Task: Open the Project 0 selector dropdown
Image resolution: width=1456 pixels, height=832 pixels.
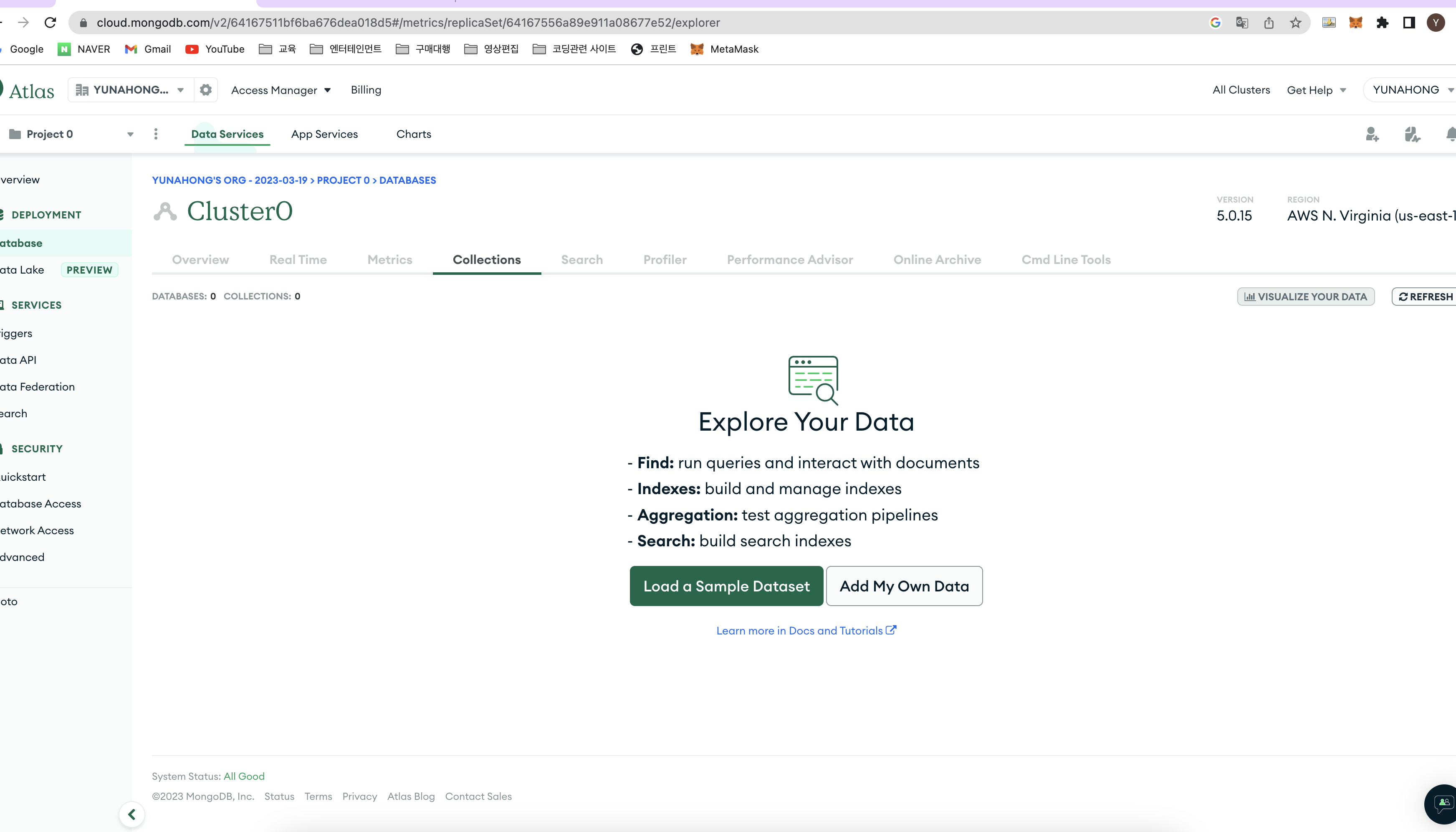Action: click(x=71, y=134)
